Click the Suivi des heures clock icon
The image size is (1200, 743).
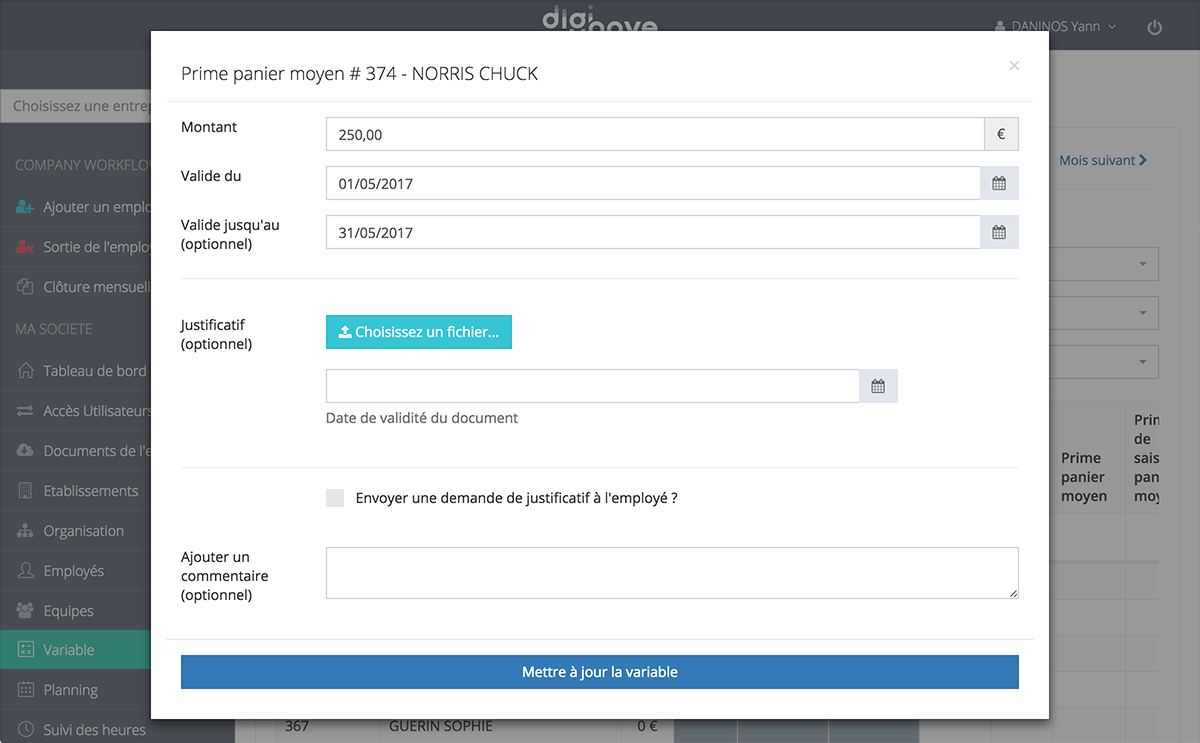click(x=26, y=730)
